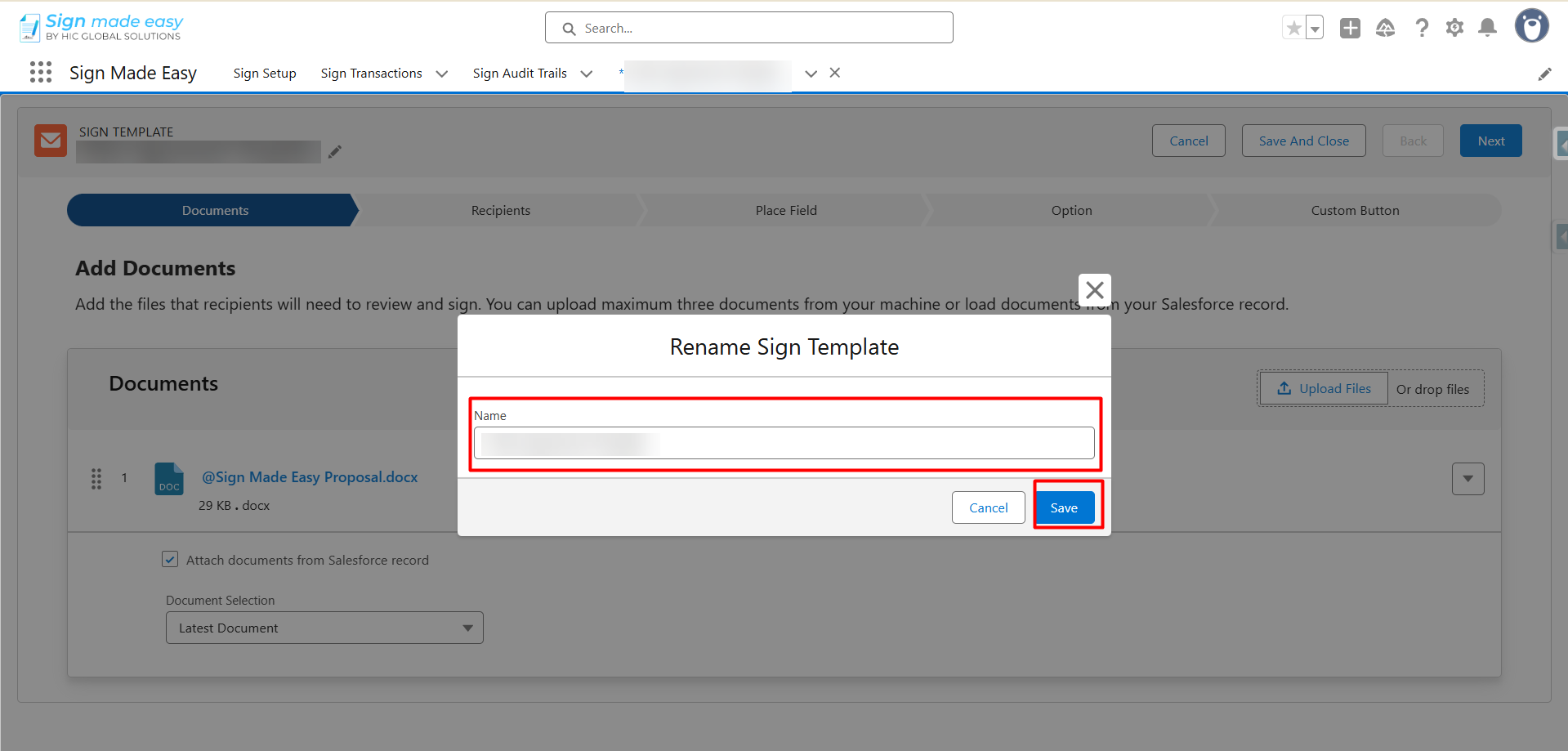
Task: Click the drag handle for document 1
Action: click(96, 479)
